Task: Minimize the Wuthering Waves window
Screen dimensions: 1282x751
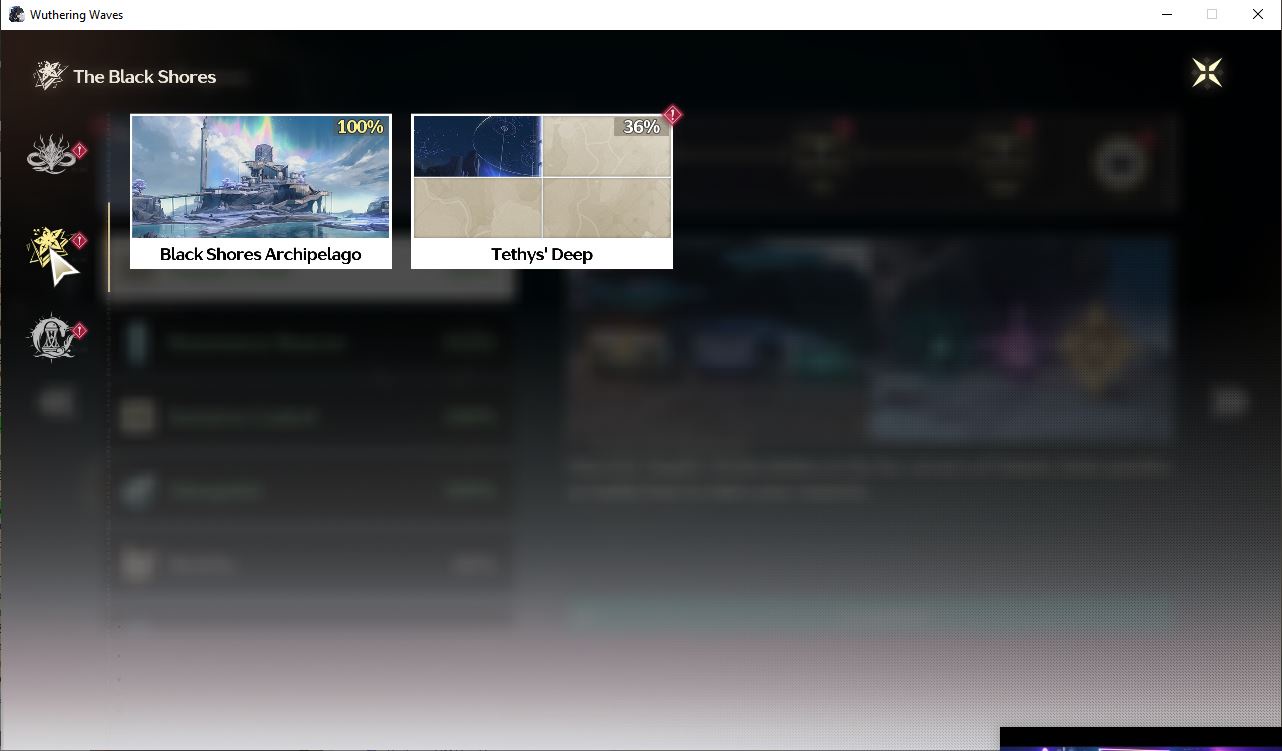Action: point(1167,14)
